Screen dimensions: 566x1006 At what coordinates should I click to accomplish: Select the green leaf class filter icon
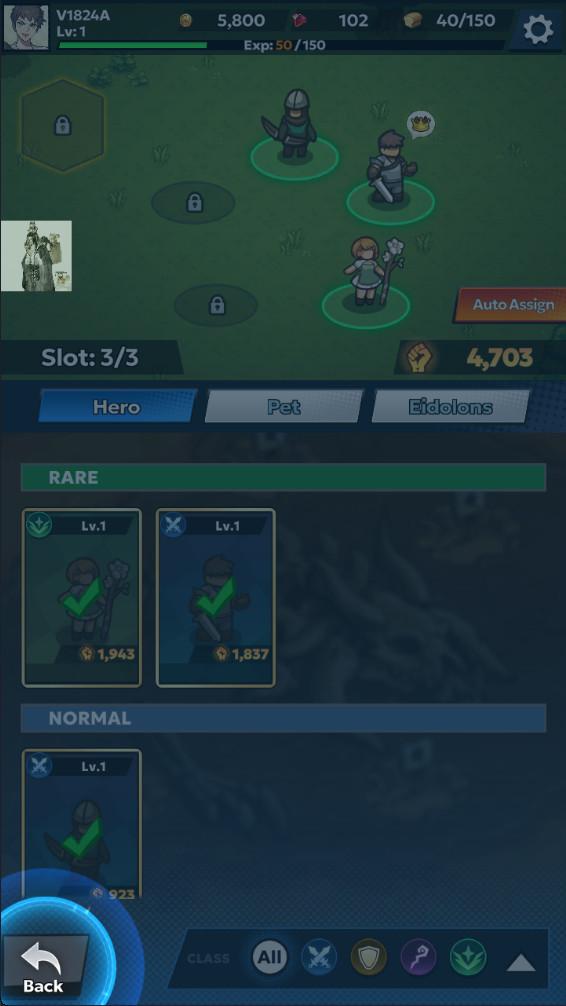468,957
